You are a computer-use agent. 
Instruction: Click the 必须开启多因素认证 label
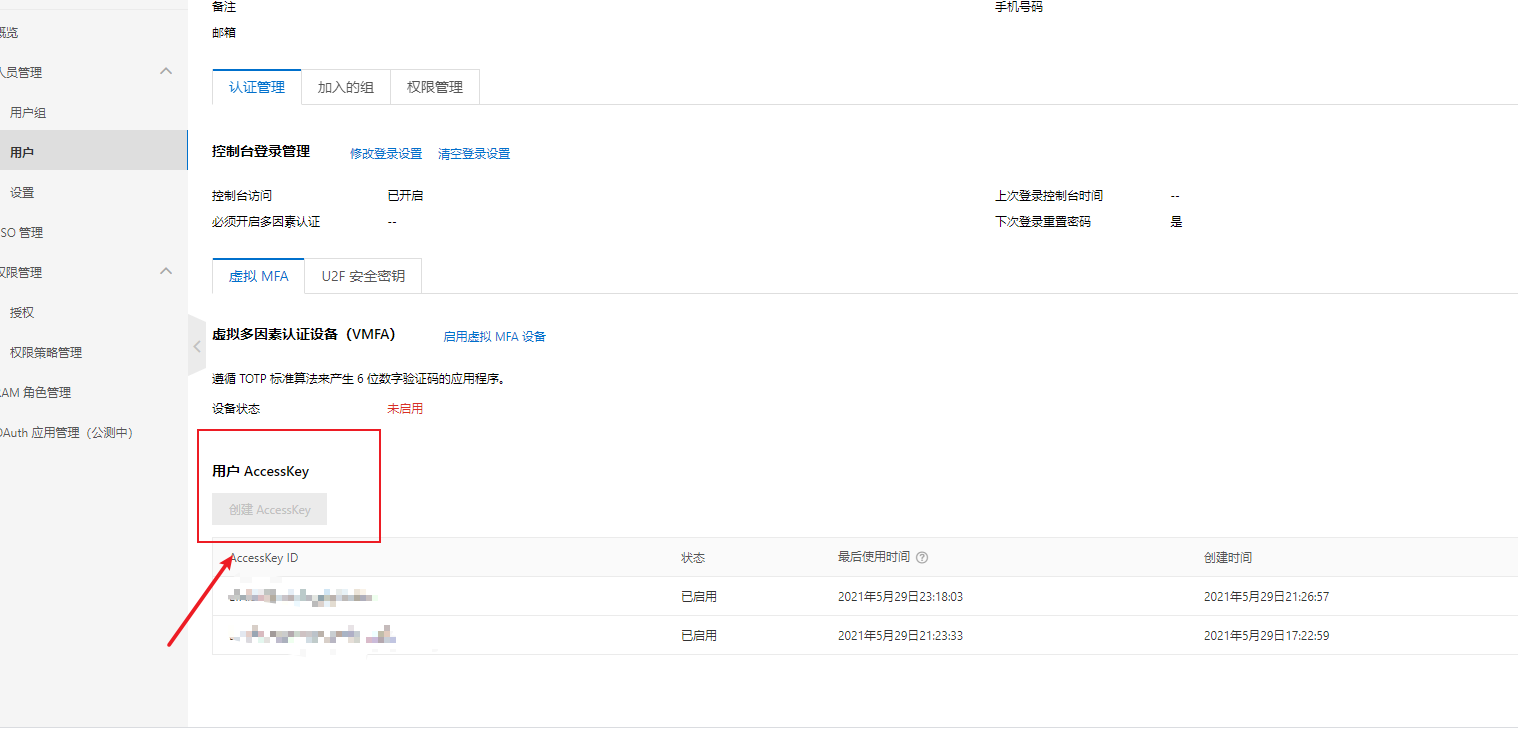266,222
